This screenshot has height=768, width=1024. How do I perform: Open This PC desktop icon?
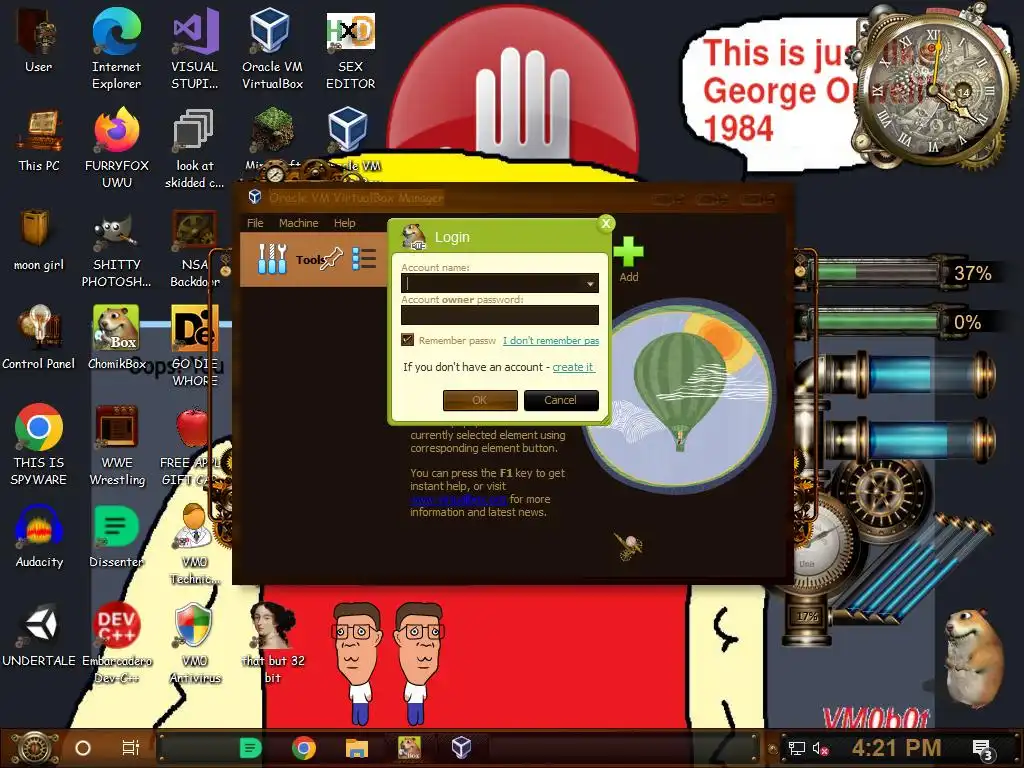coord(39,140)
